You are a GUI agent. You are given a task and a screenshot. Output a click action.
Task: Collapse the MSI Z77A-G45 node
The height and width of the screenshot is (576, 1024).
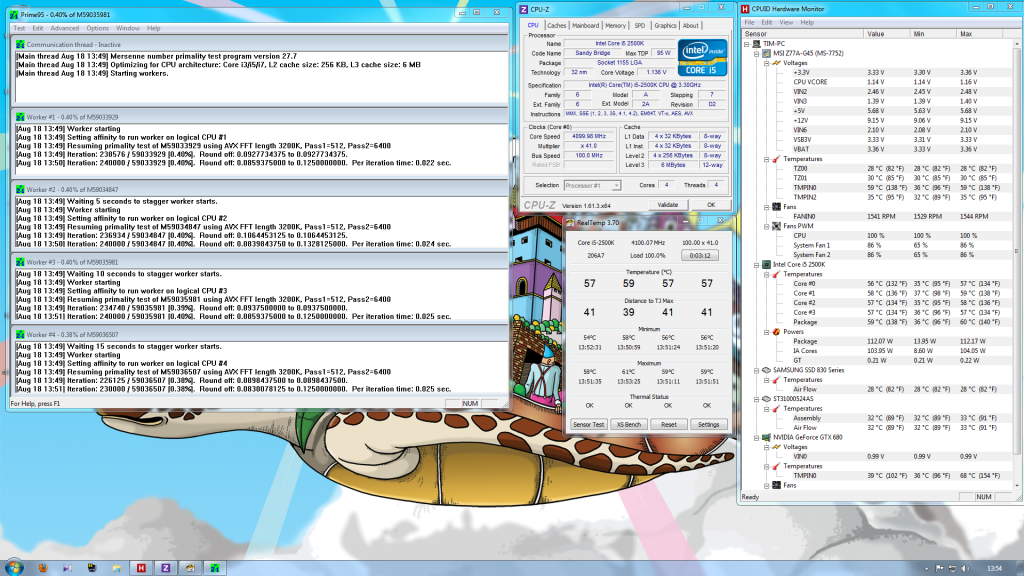point(756,54)
